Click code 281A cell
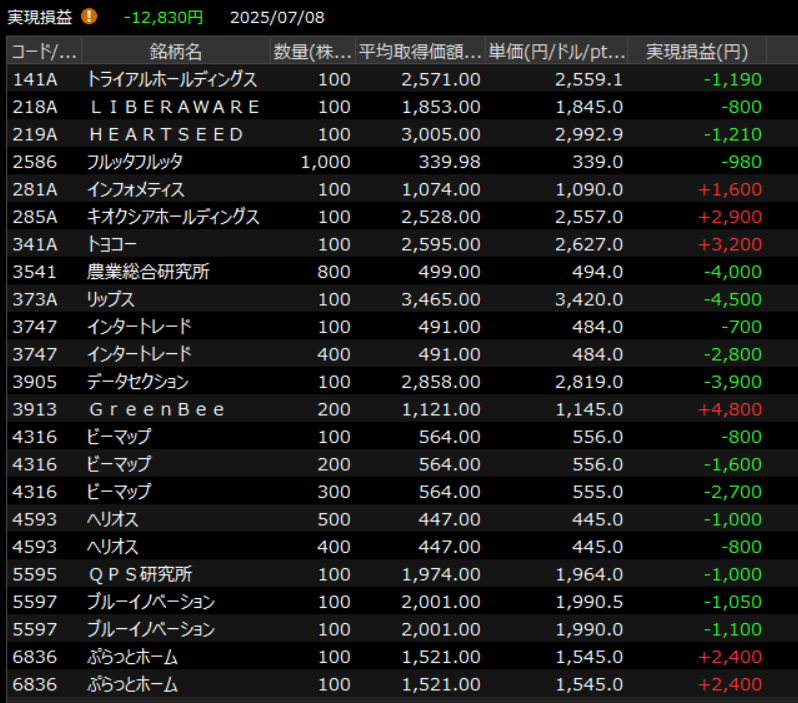The image size is (798, 703). coord(35,189)
